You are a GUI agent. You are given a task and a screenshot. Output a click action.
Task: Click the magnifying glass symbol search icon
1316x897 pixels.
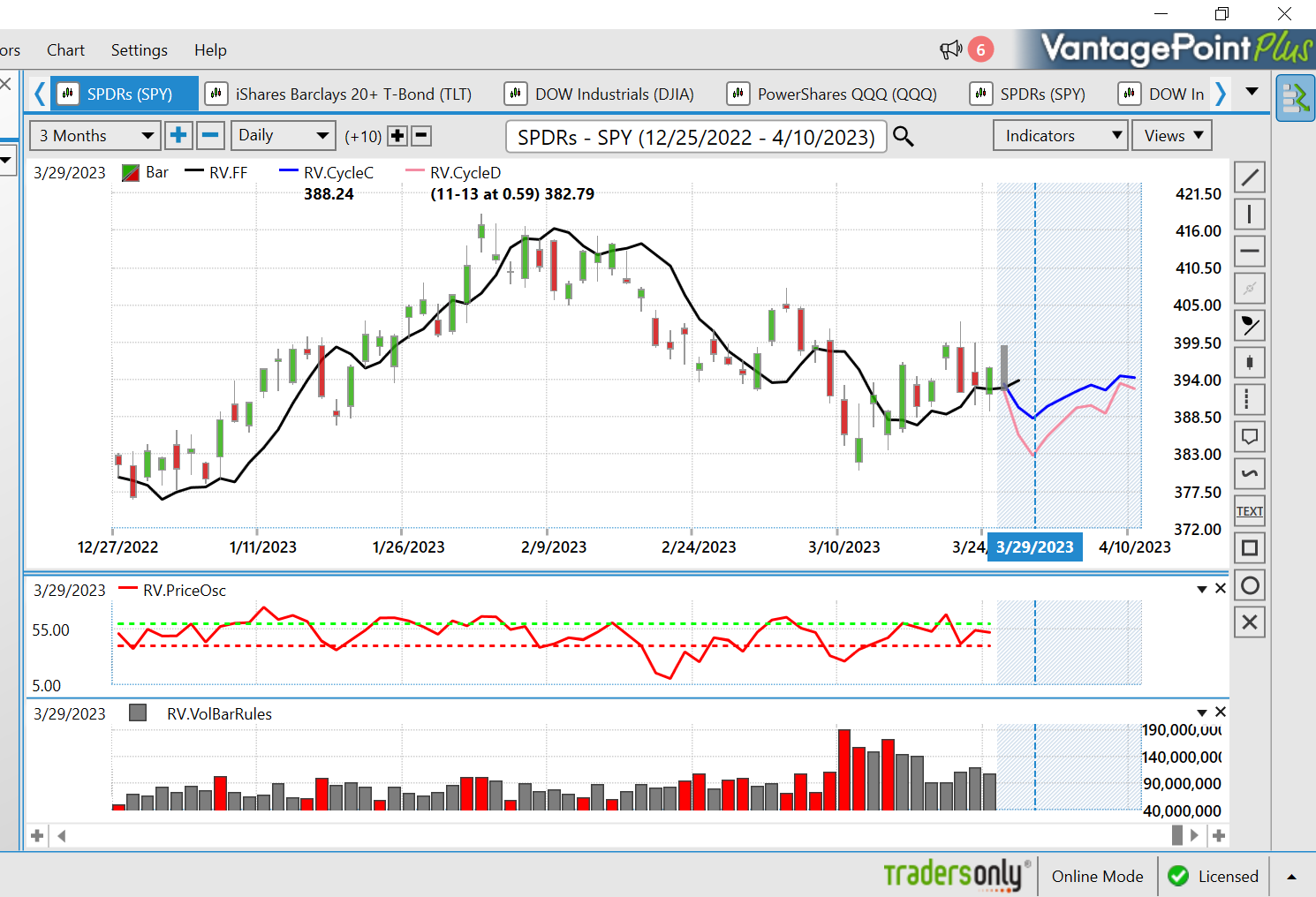903,137
